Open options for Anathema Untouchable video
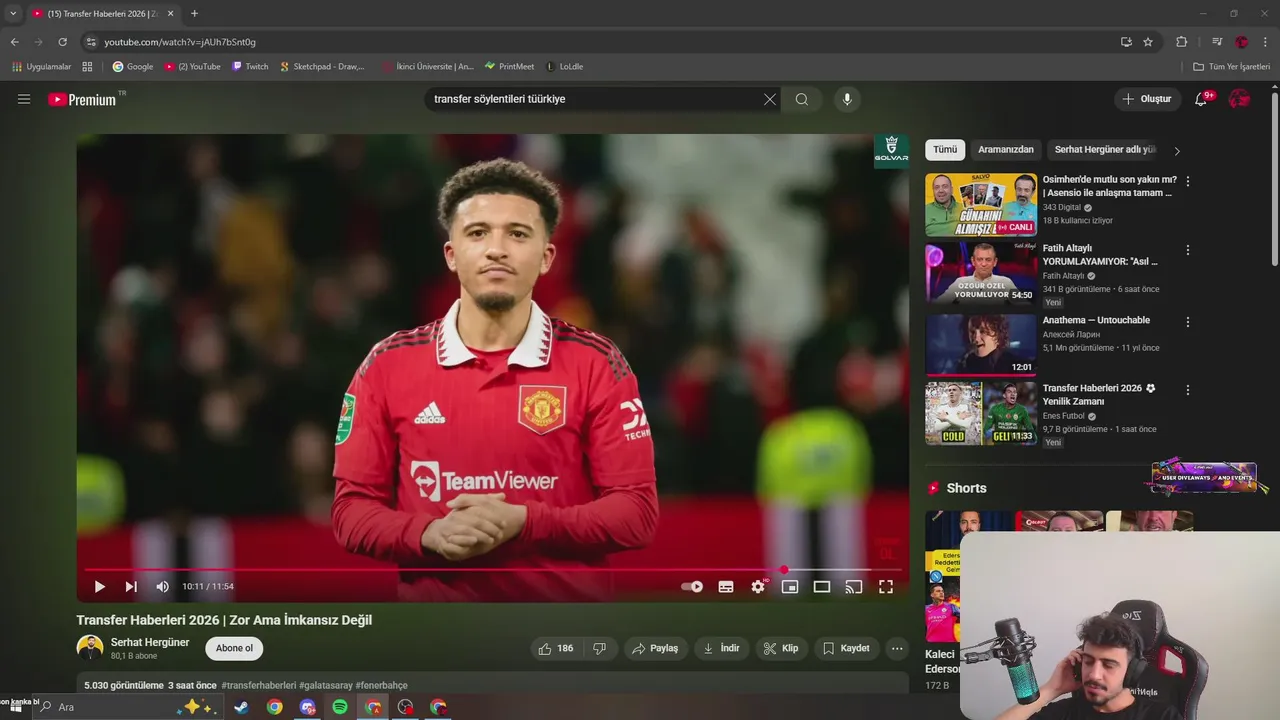 point(1188,322)
